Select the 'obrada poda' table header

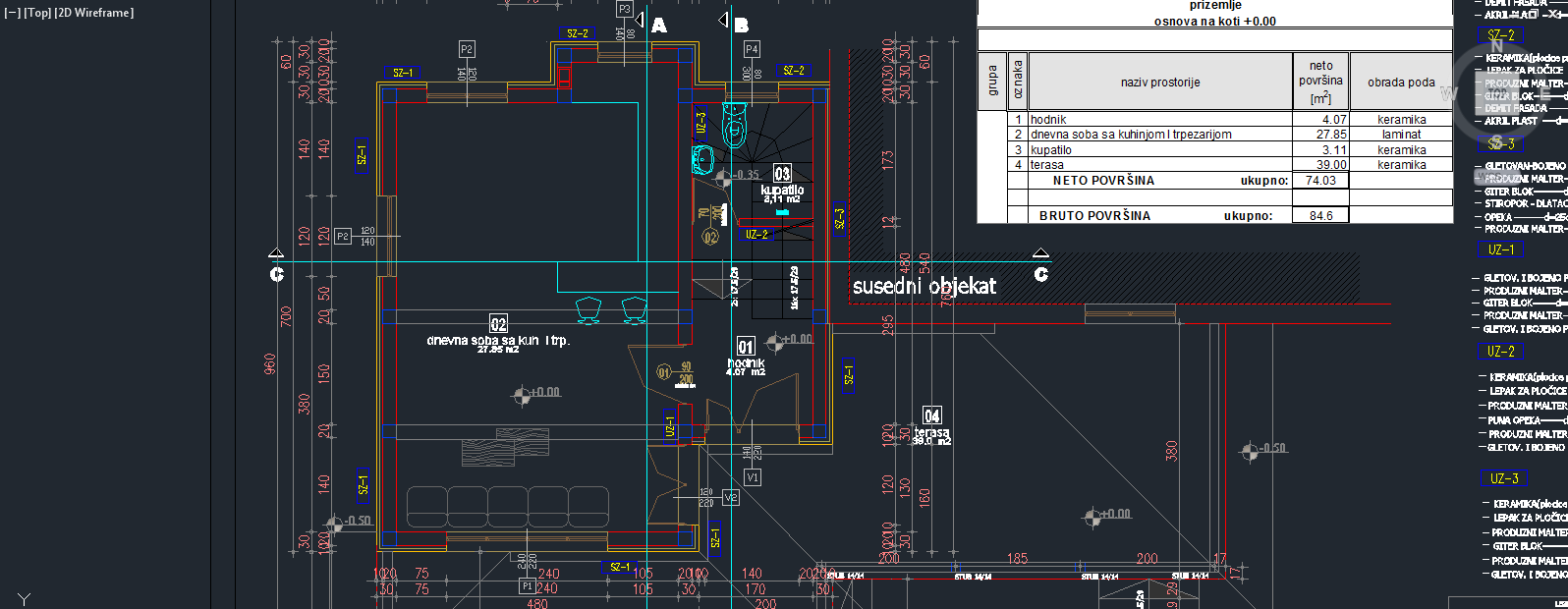pos(1400,83)
